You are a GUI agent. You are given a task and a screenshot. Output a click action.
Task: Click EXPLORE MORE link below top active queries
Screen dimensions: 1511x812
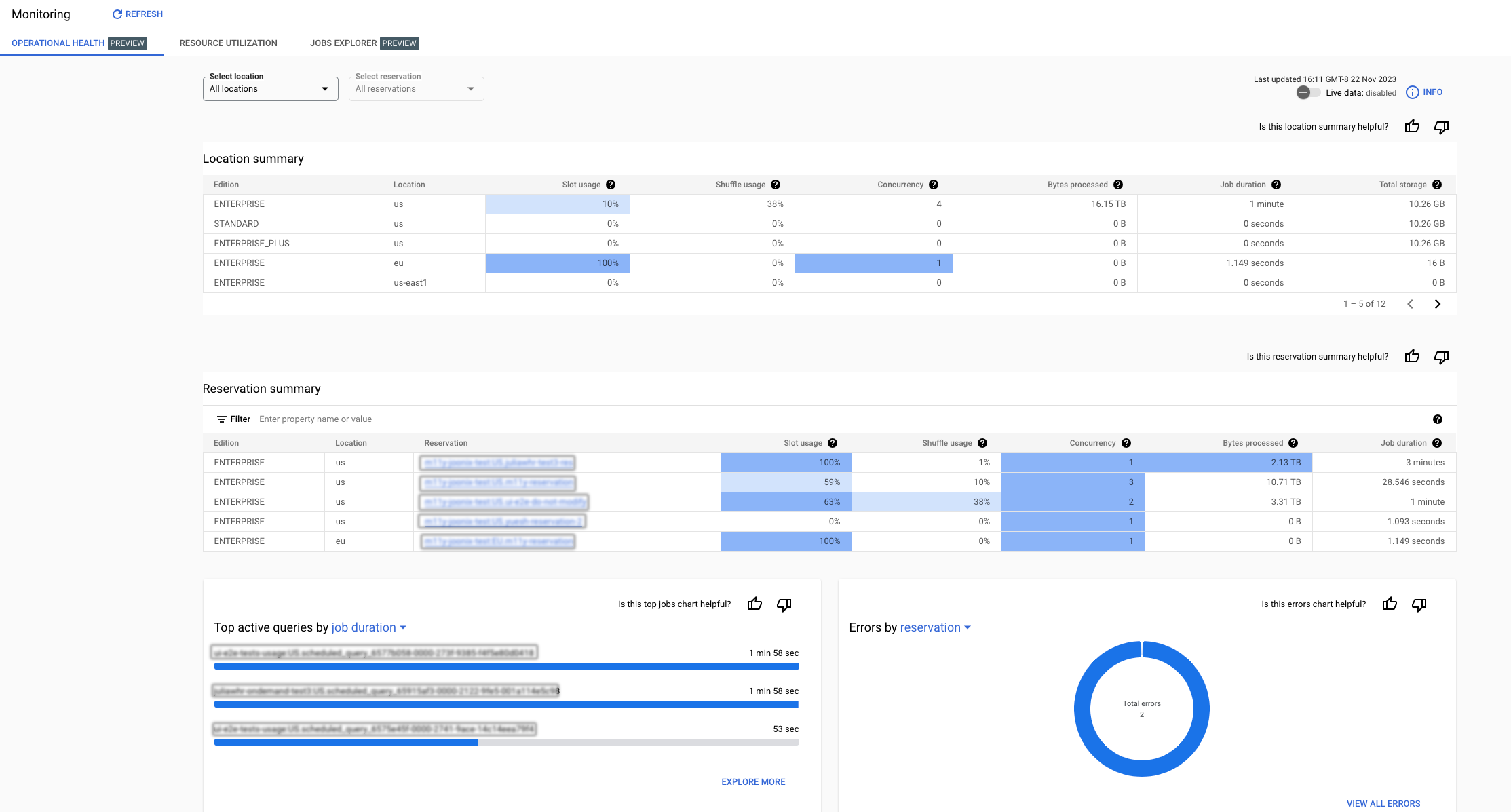[753, 781]
